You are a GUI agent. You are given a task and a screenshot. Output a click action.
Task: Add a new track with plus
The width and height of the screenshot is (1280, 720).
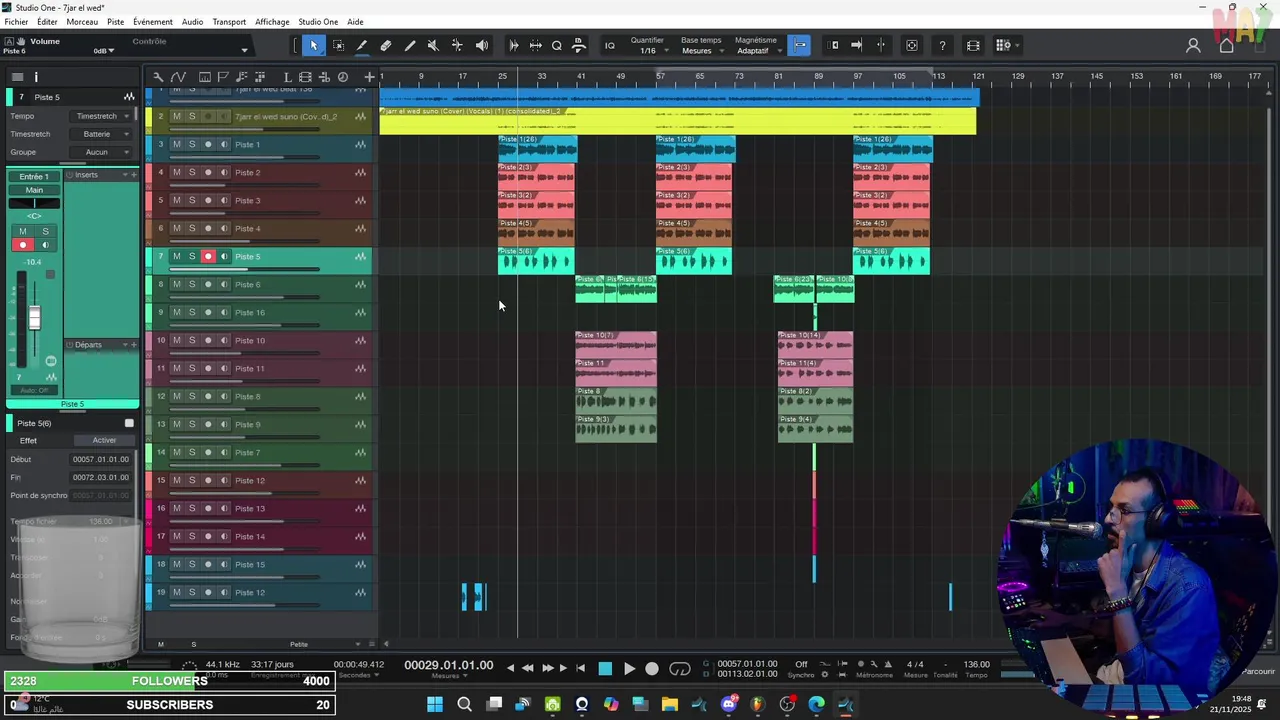tap(369, 77)
